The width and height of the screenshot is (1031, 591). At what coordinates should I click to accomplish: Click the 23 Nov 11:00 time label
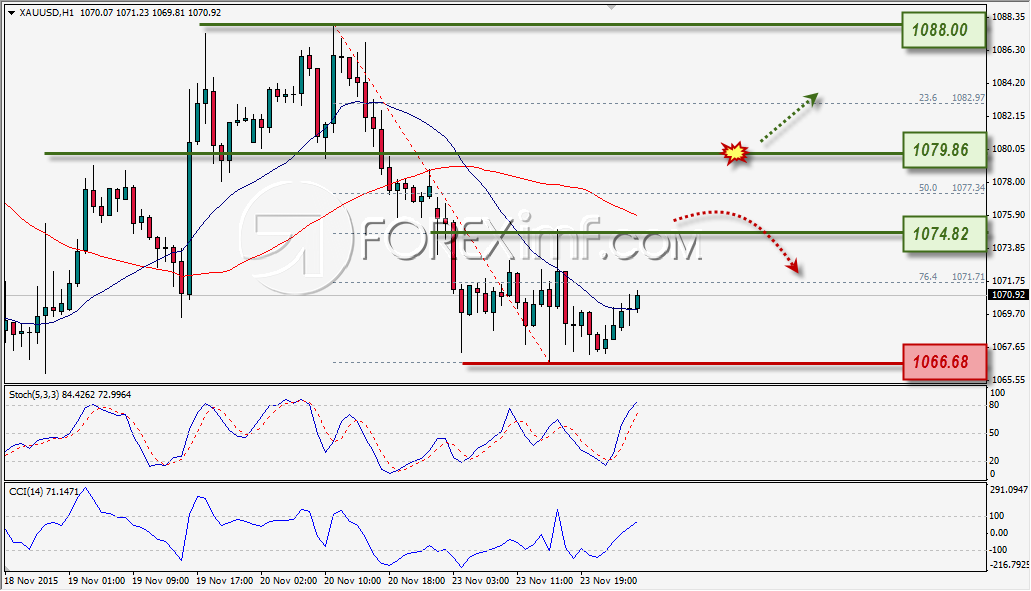tap(544, 580)
